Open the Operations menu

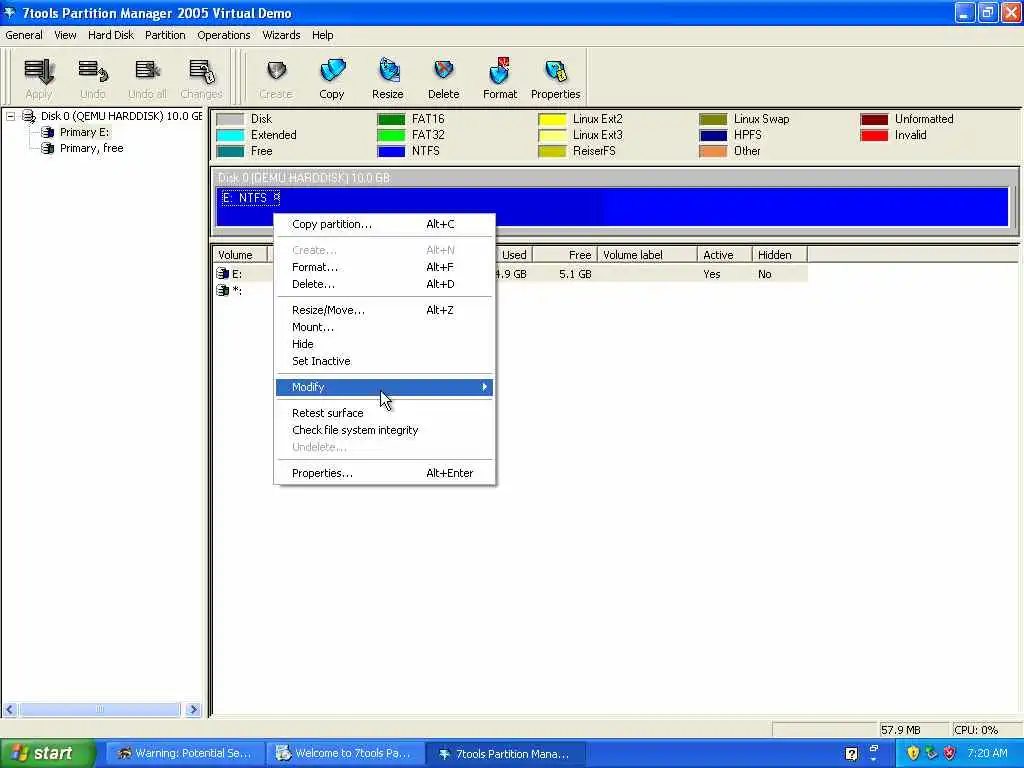[x=224, y=35]
